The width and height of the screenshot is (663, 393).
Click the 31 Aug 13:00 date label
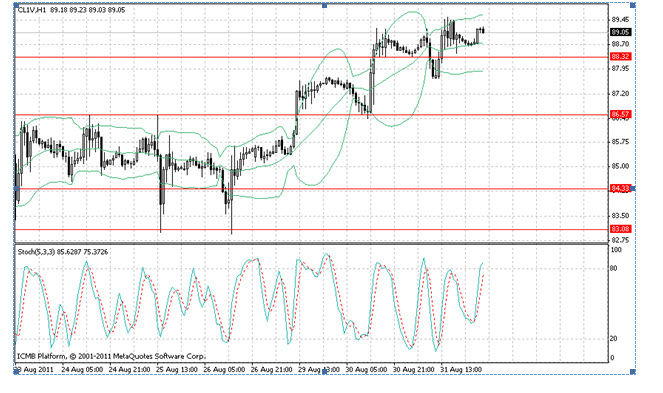click(461, 369)
